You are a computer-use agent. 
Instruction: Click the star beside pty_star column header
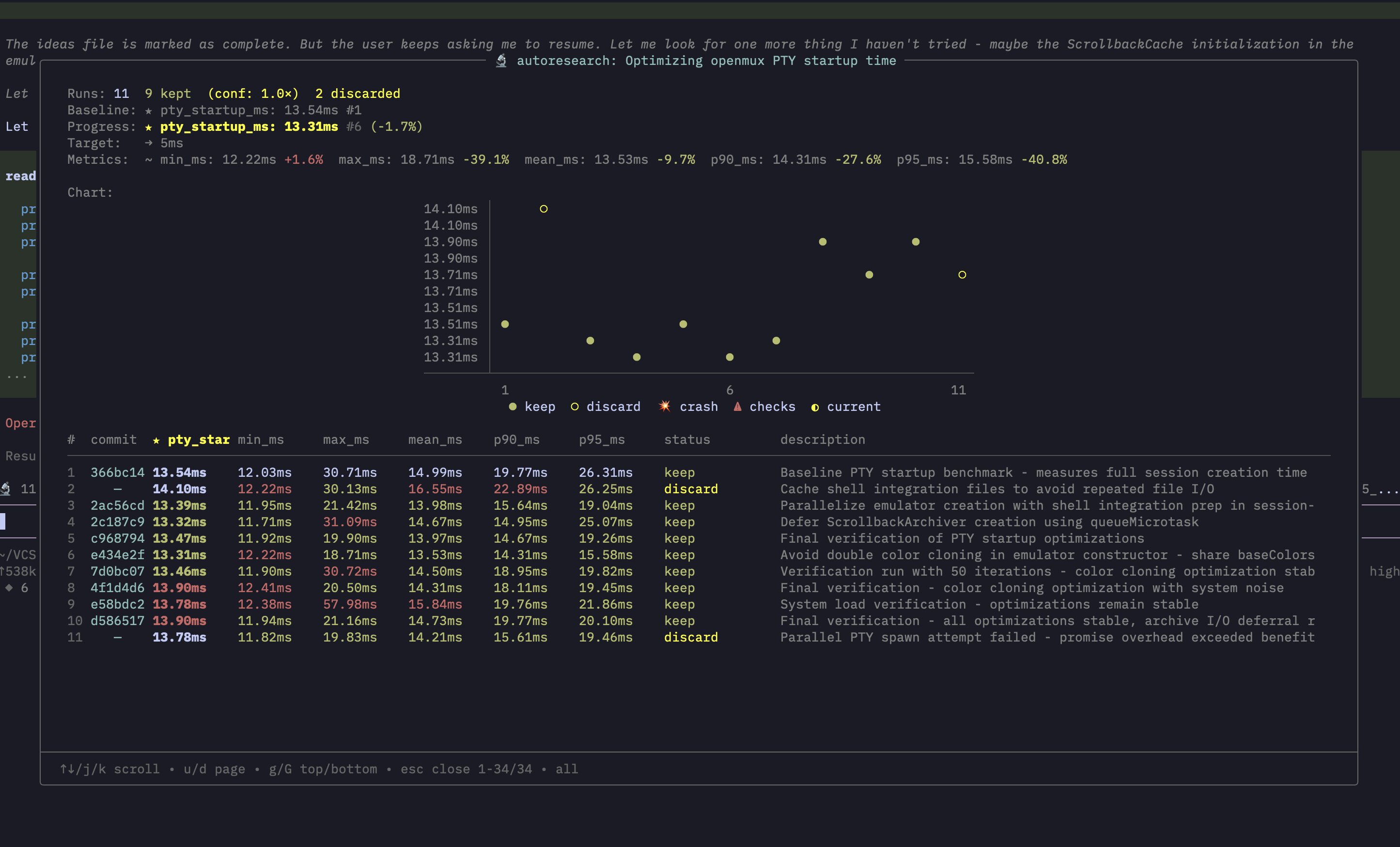[x=156, y=440]
